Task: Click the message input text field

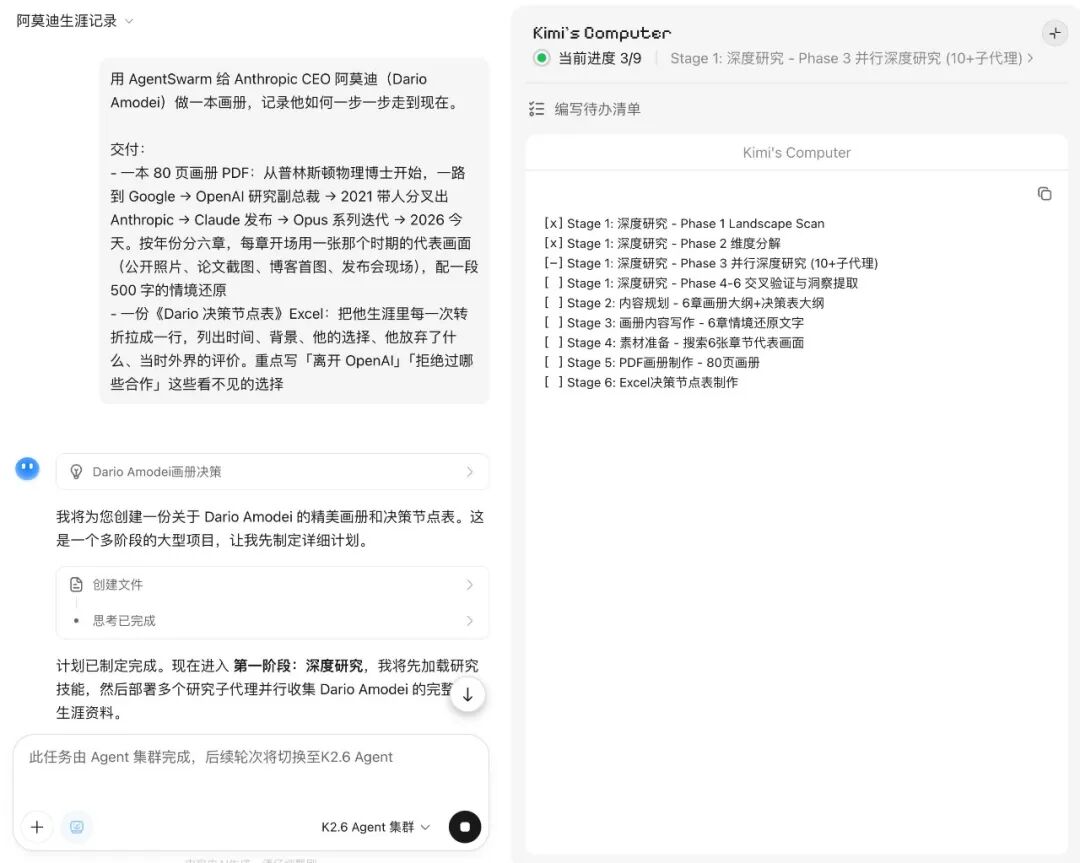Action: point(250,770)
